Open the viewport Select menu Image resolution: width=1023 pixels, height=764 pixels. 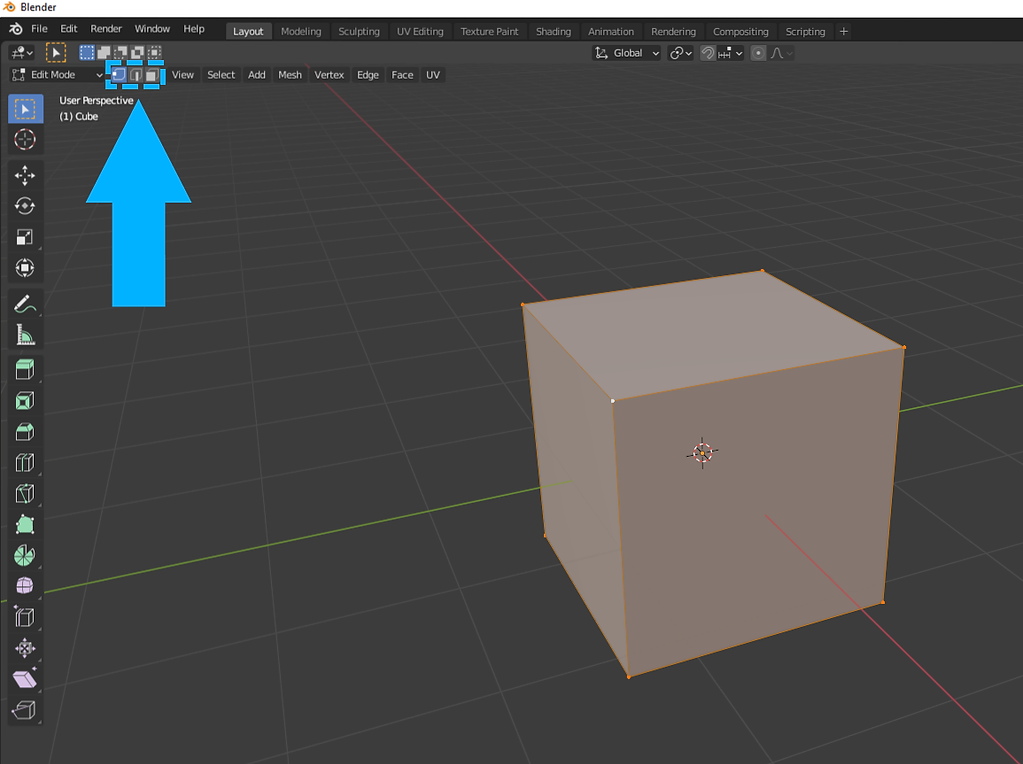tap(221, 75)
